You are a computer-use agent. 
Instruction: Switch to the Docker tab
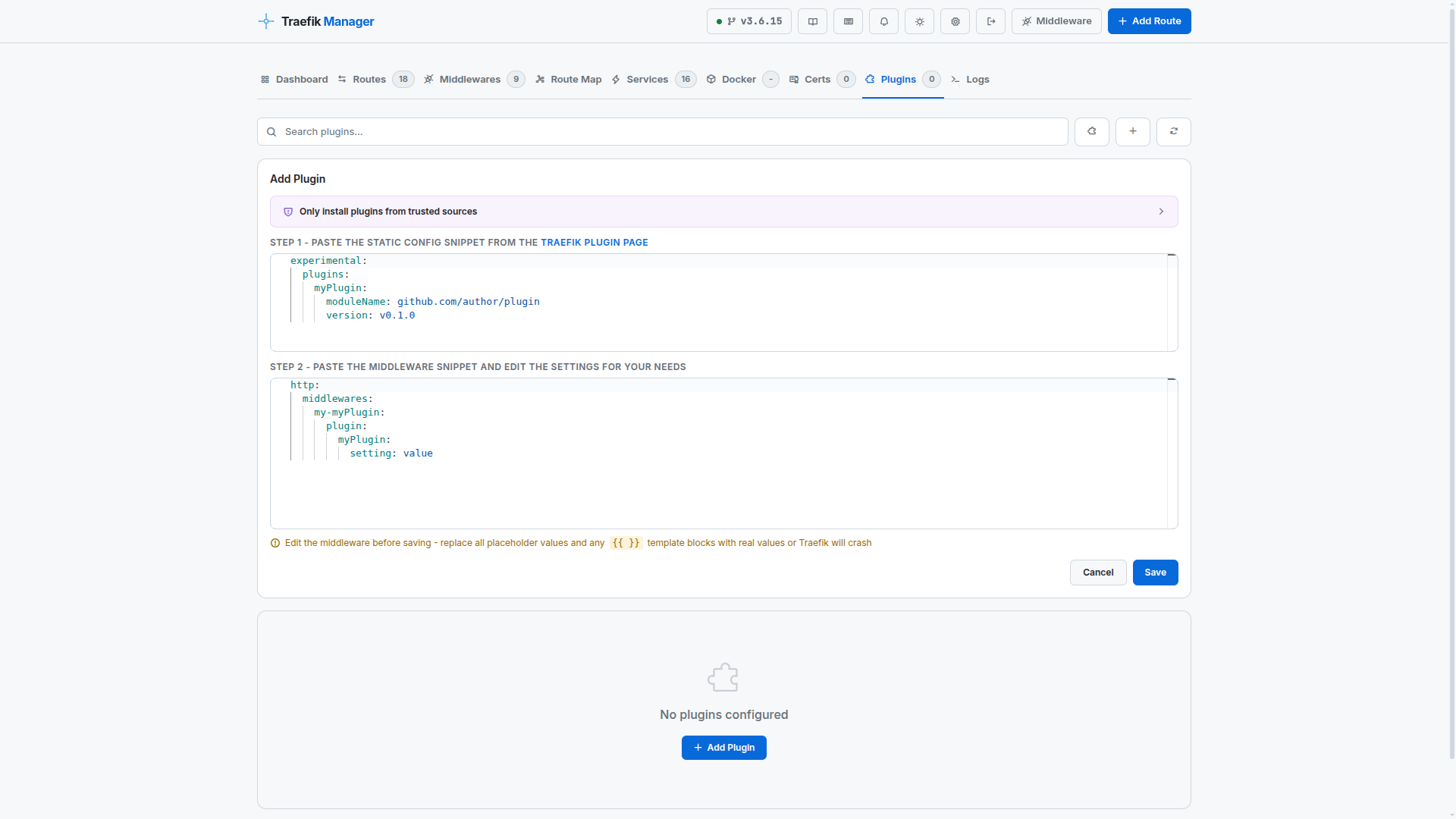point(742,80)
